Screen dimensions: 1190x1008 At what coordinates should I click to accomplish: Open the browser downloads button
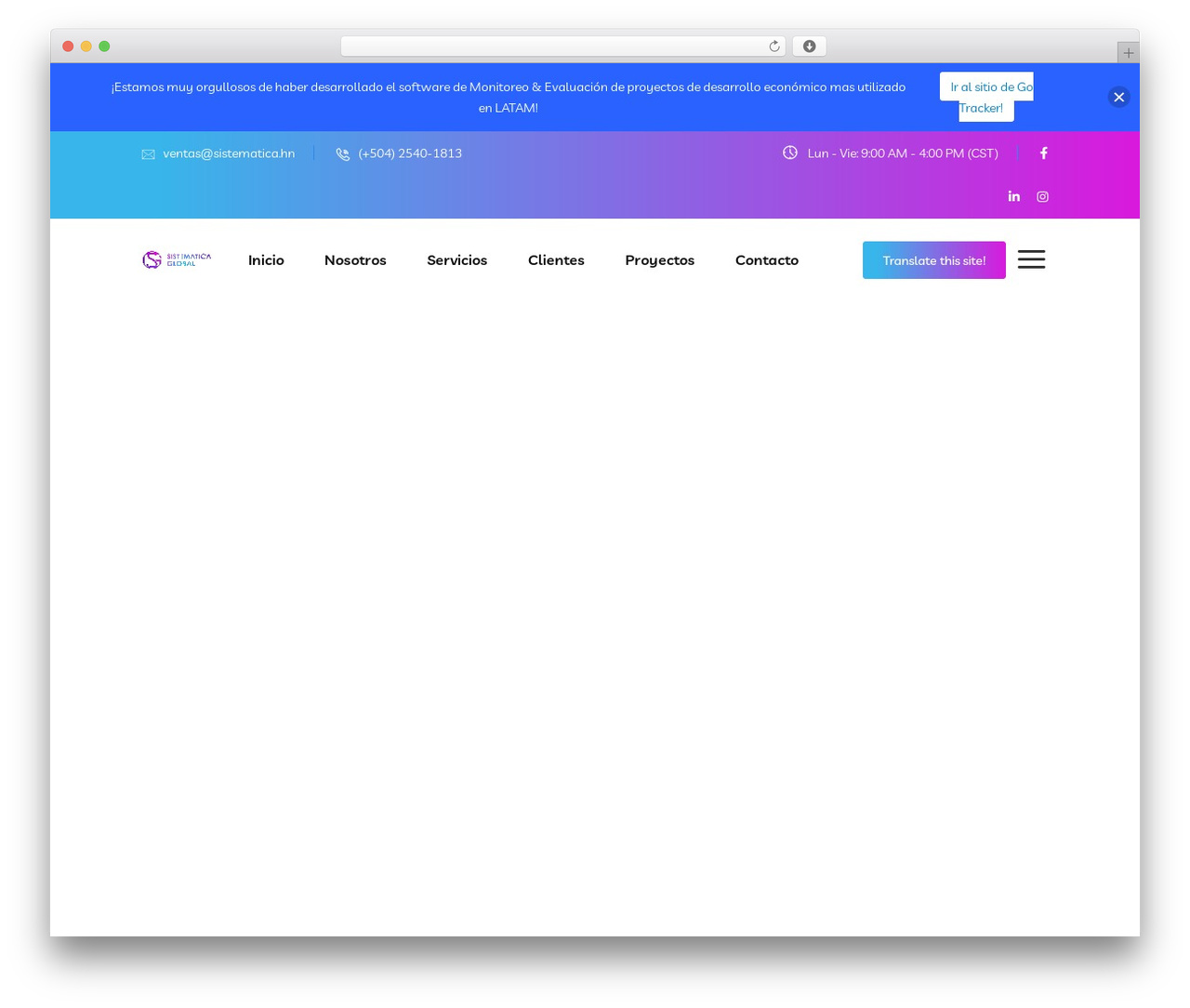click(809, 46)
